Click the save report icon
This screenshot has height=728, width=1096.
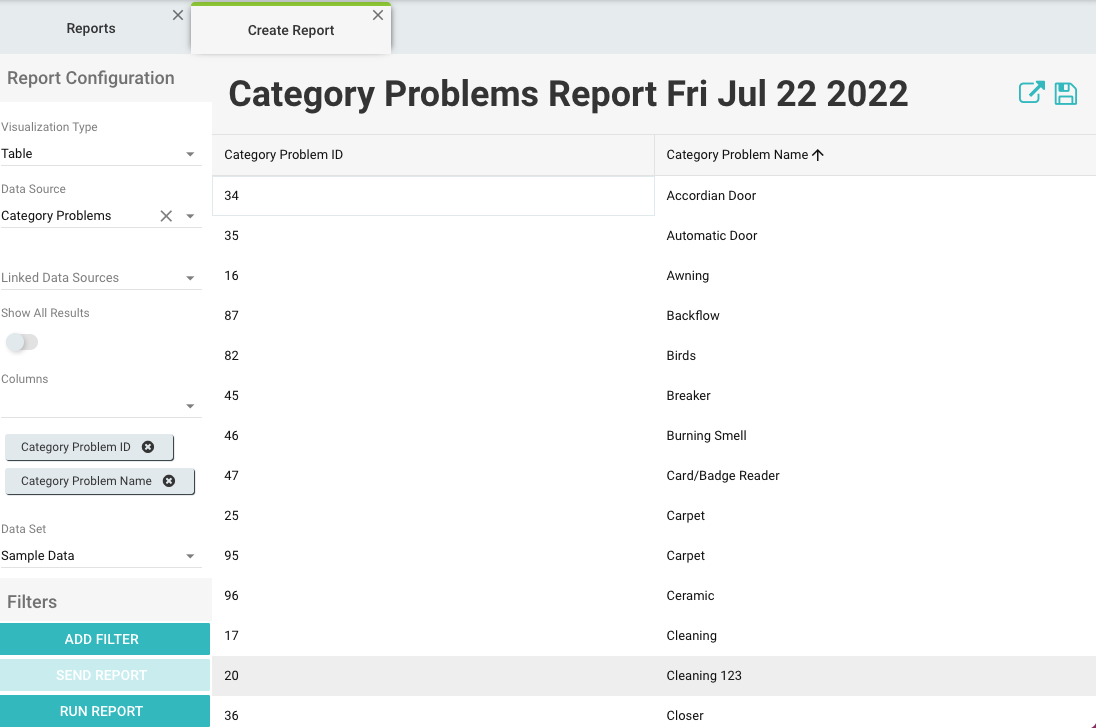1066,94
